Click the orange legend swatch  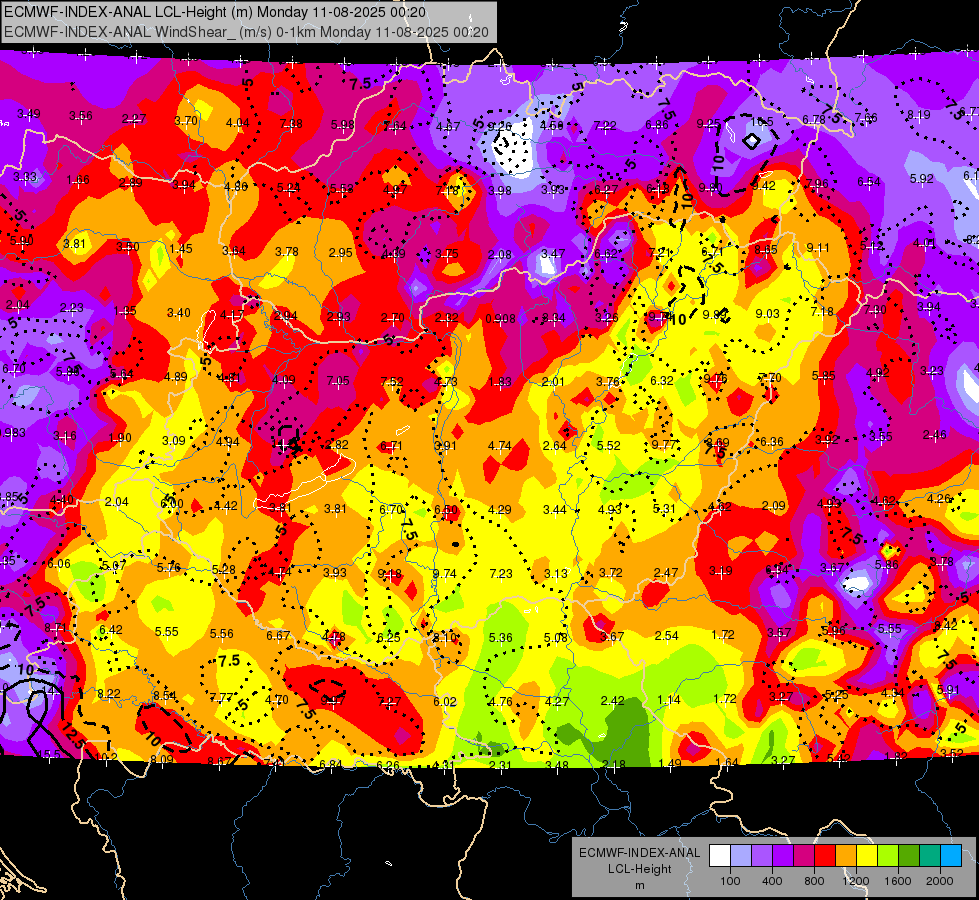pos(846,856)
